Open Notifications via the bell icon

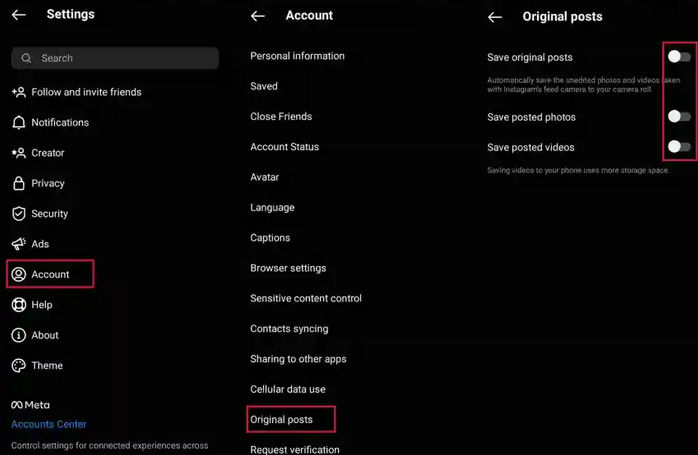19,122
